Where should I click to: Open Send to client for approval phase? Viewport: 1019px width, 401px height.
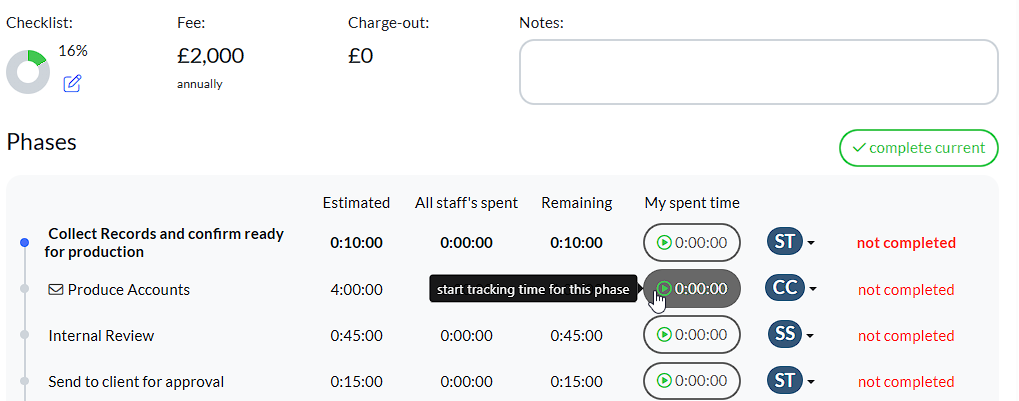coord(136,382)
